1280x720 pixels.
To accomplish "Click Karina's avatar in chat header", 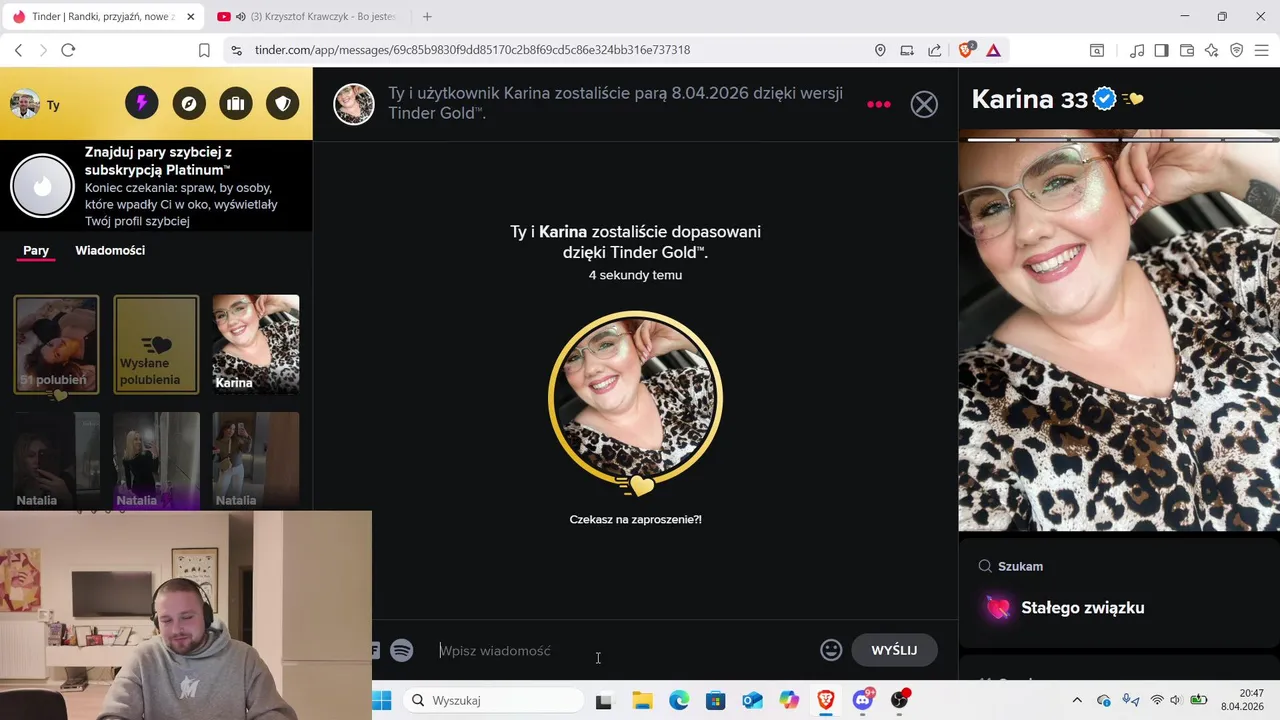I will (354, 104).
